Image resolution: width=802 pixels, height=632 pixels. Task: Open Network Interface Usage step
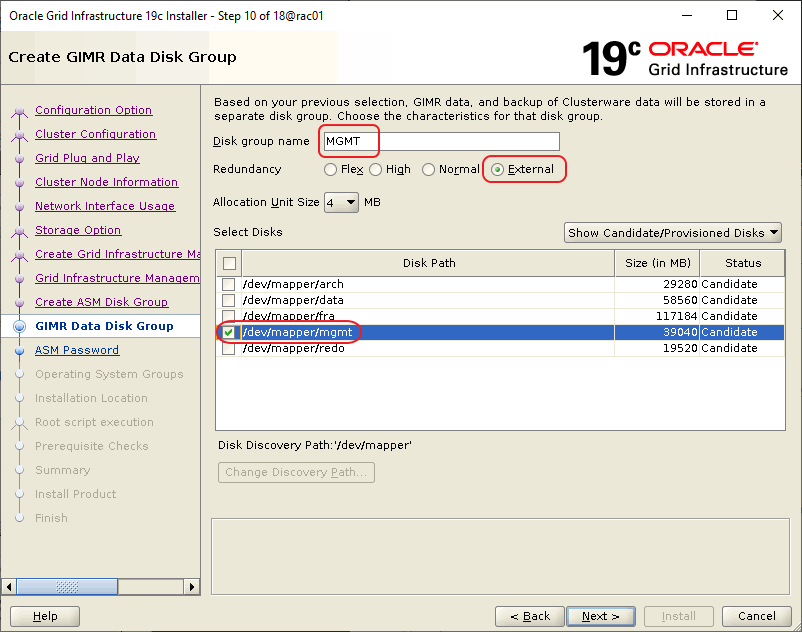(x=105, y=206)
